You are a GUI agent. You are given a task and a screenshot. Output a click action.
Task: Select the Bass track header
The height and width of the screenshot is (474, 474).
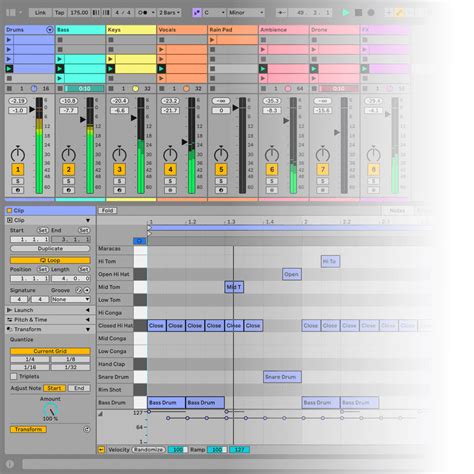click(x=80, y=30)
